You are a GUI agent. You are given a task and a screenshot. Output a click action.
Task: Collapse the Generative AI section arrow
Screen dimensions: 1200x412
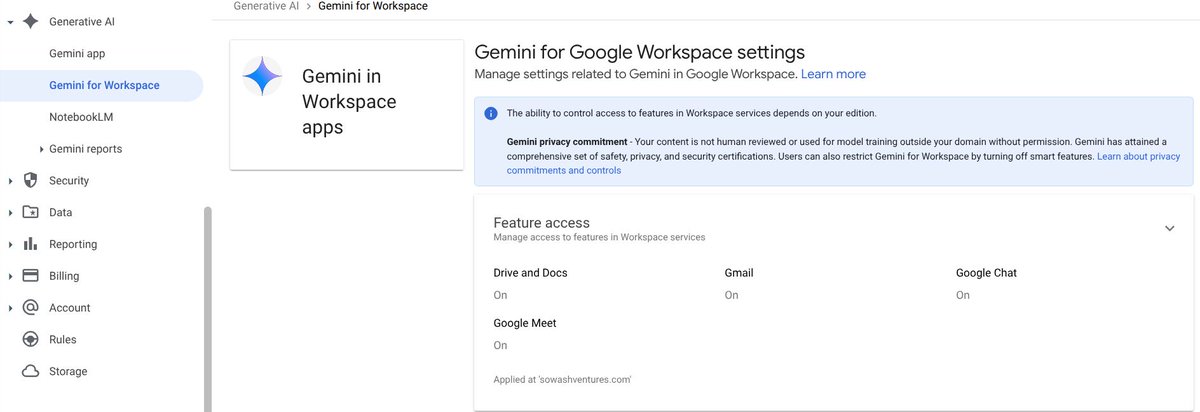tap(10, 21)
